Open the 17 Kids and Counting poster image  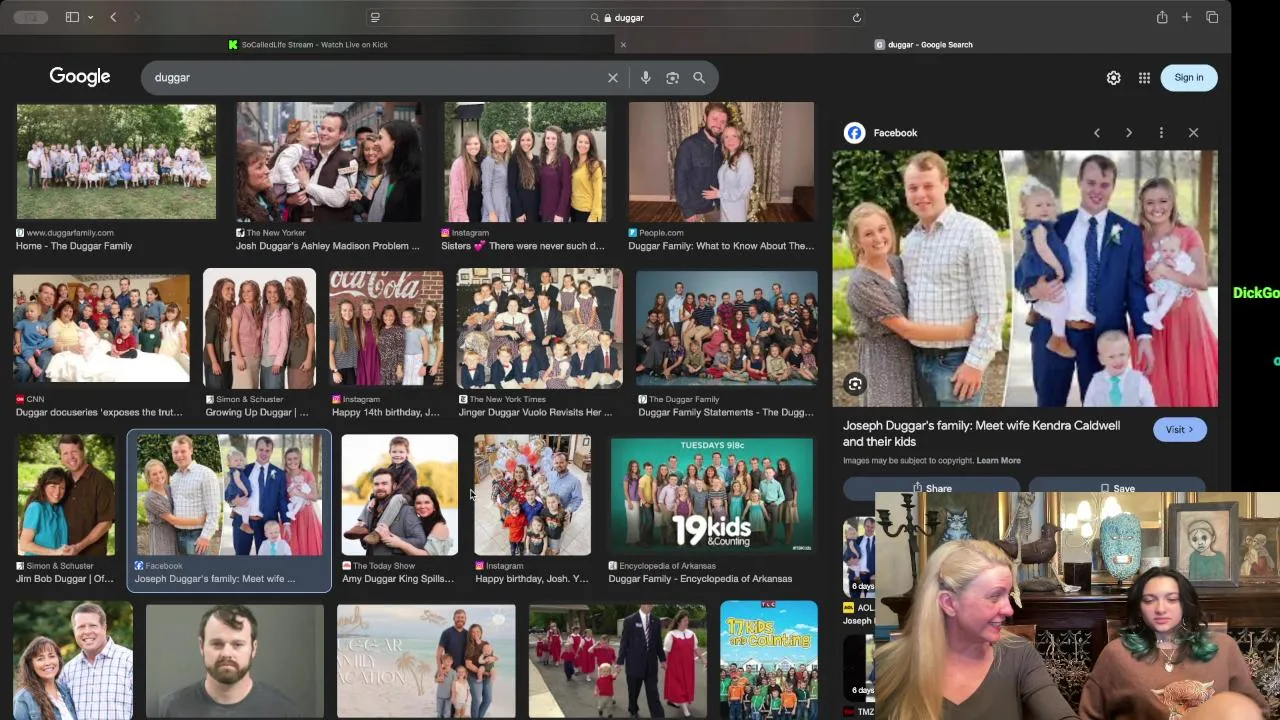[x=768, y=659]
